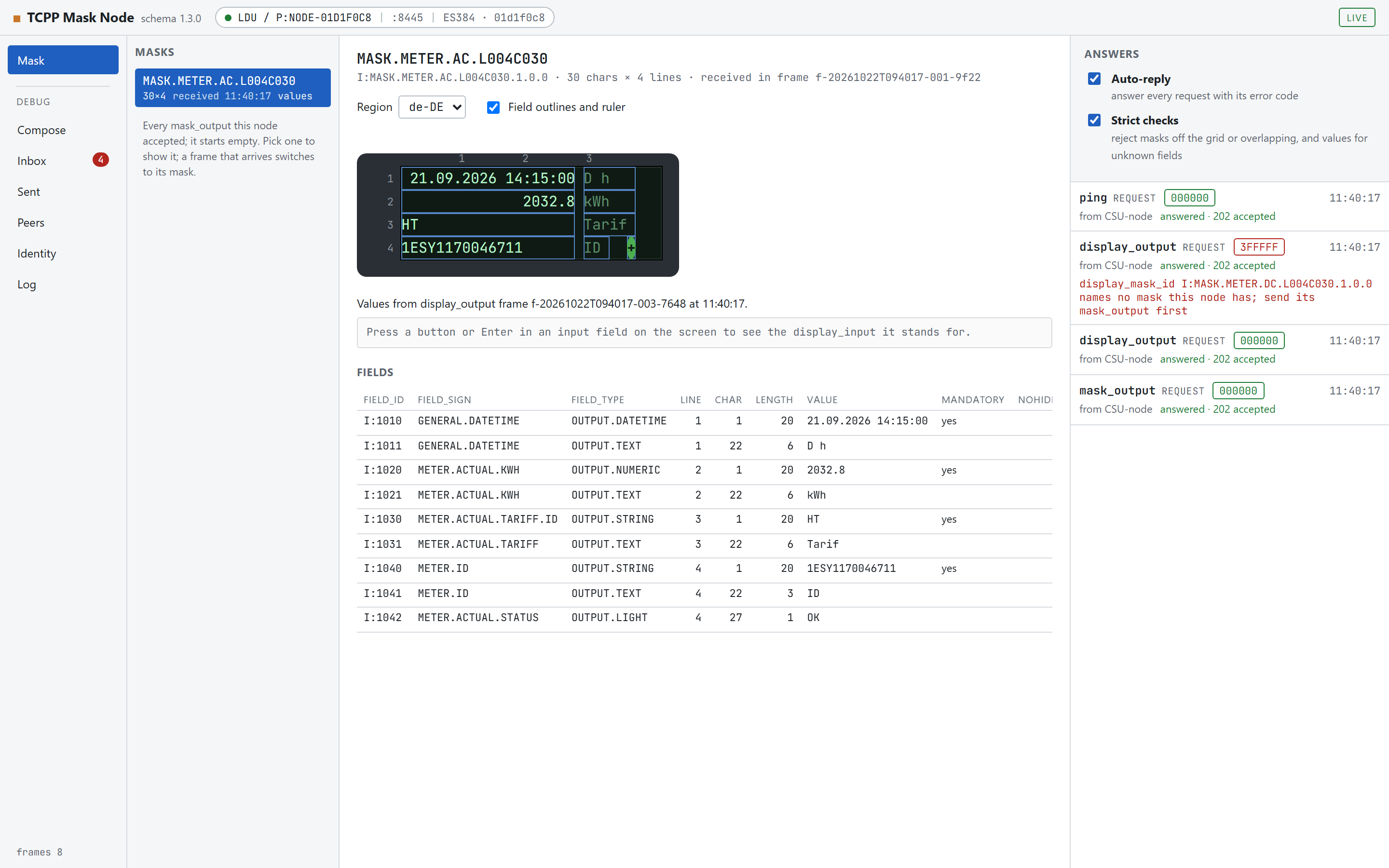This screenshot has width=1389, height=868.
Task: Open the Region de-DE dropdown
Action: click(x=432, y=108)
